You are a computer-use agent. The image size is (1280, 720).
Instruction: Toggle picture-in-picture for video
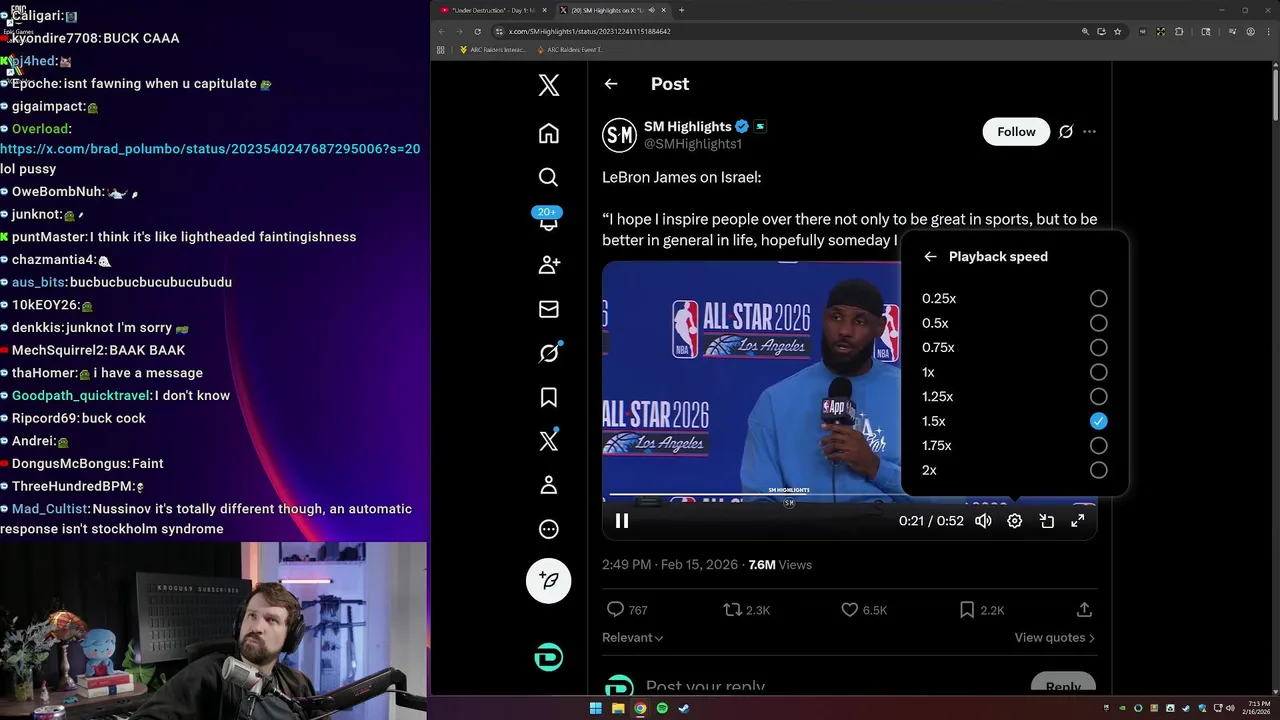pos(1046,521)
